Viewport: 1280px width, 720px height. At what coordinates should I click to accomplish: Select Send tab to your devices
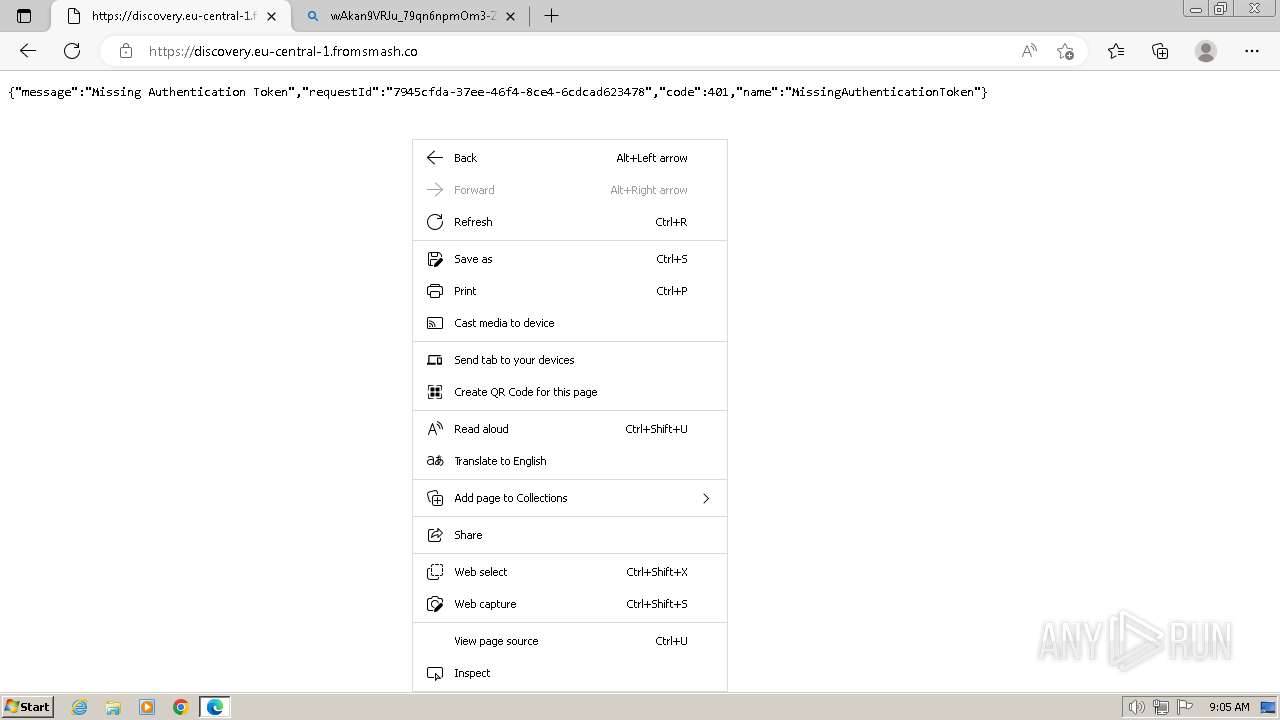[570, 360]
